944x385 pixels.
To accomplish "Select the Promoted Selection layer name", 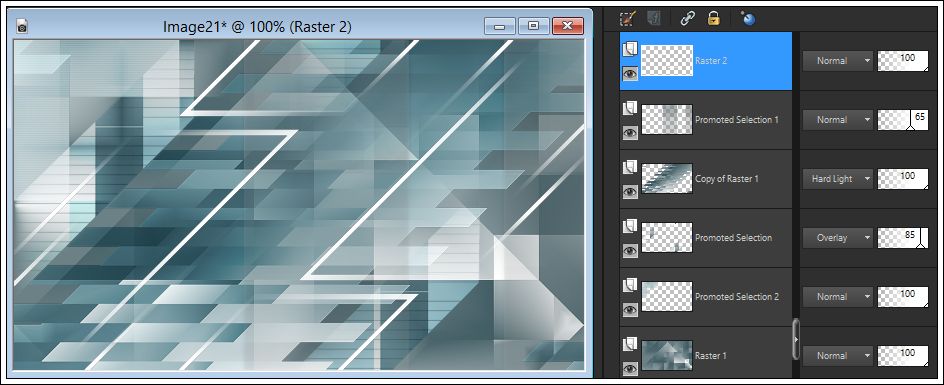I will pyautogui.click(x=733, y=238).
